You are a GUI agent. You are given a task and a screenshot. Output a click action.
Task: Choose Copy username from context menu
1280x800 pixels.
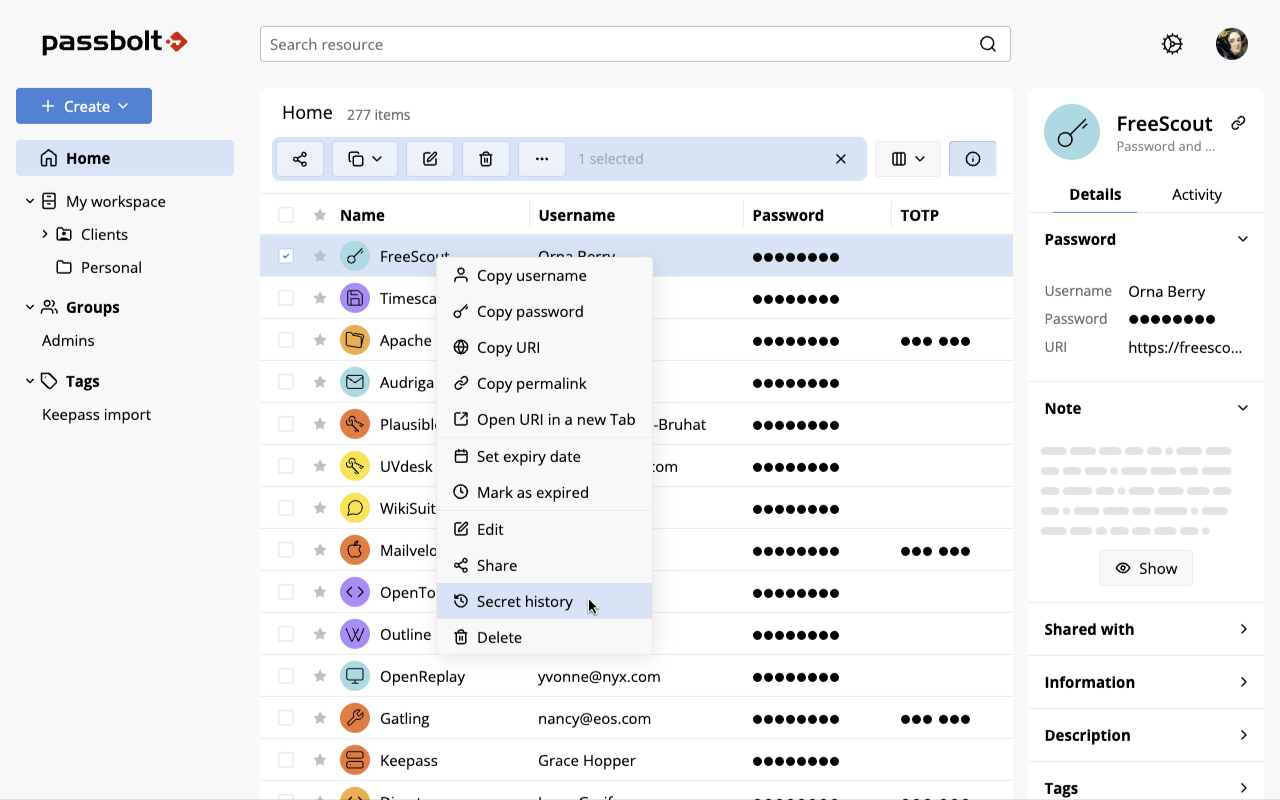coord(545,276)
